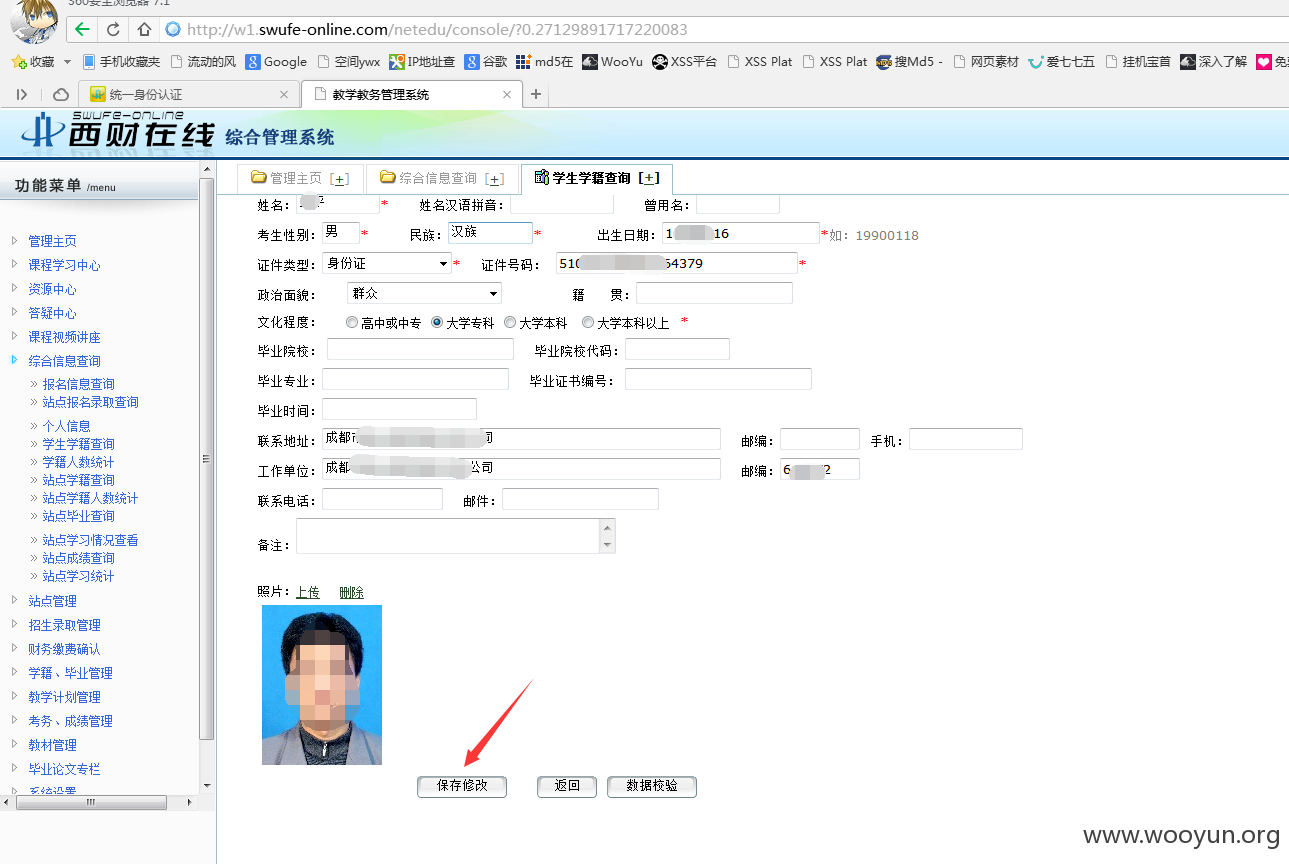Click the 数据校验 button
Image resolution: width=1289 pixels, height=864 pixels.
652,786
